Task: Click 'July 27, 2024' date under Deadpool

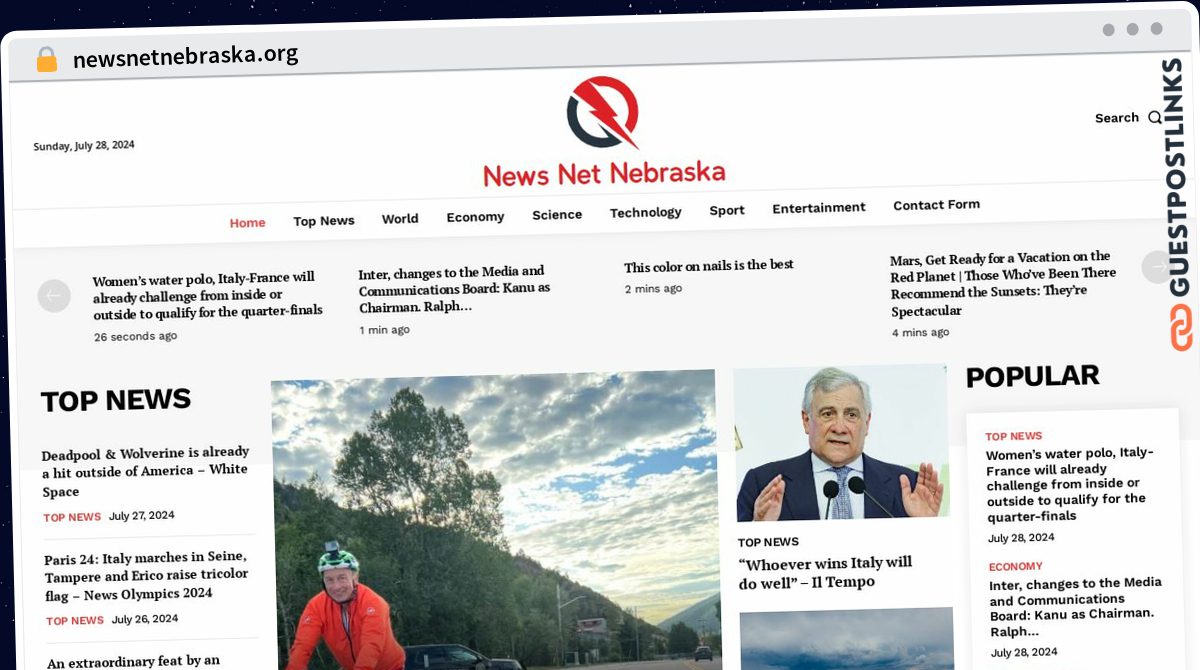Action: [x=142, y=516]
